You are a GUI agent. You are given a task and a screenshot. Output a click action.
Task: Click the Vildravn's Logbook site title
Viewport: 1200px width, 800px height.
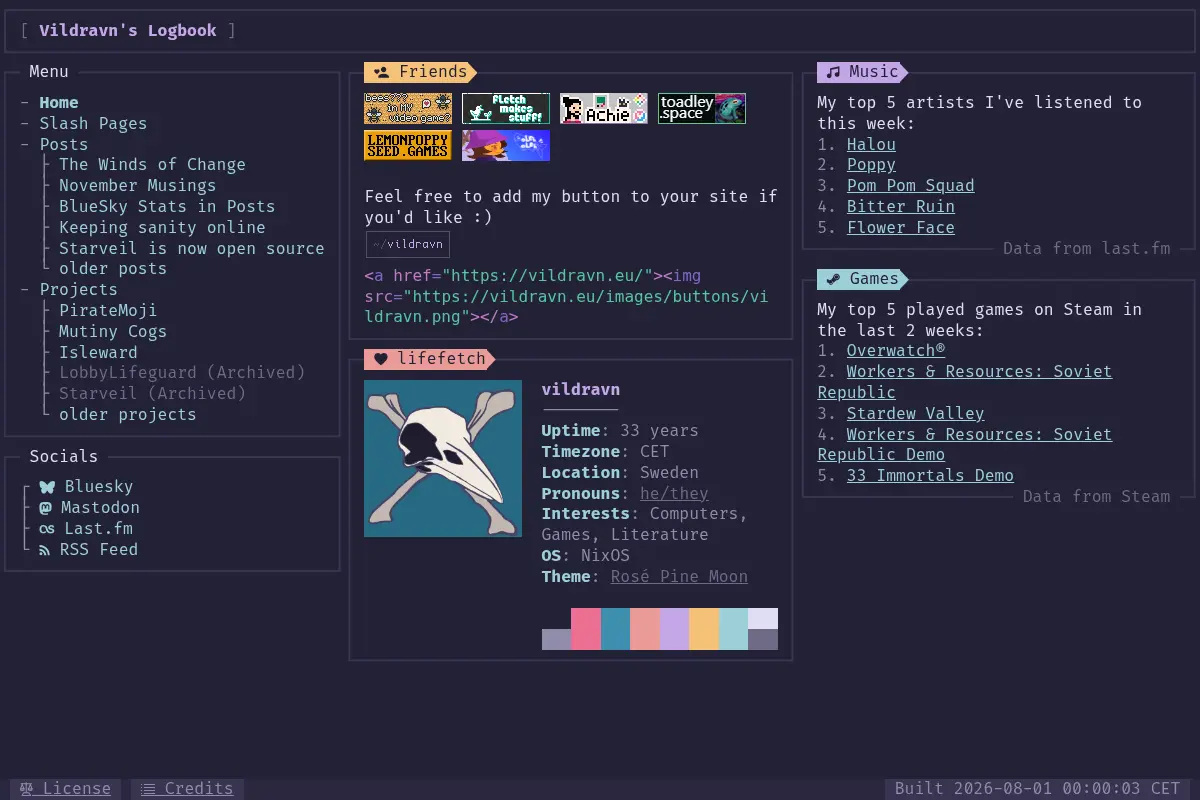128,31
